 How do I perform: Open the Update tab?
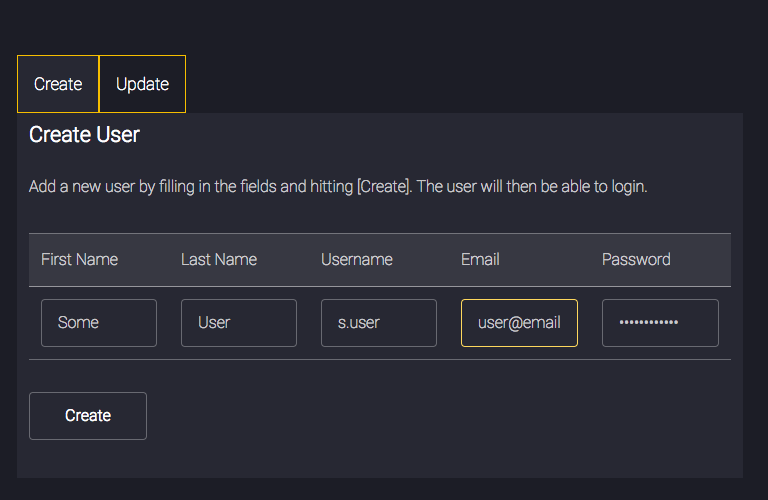pos(143,84)
